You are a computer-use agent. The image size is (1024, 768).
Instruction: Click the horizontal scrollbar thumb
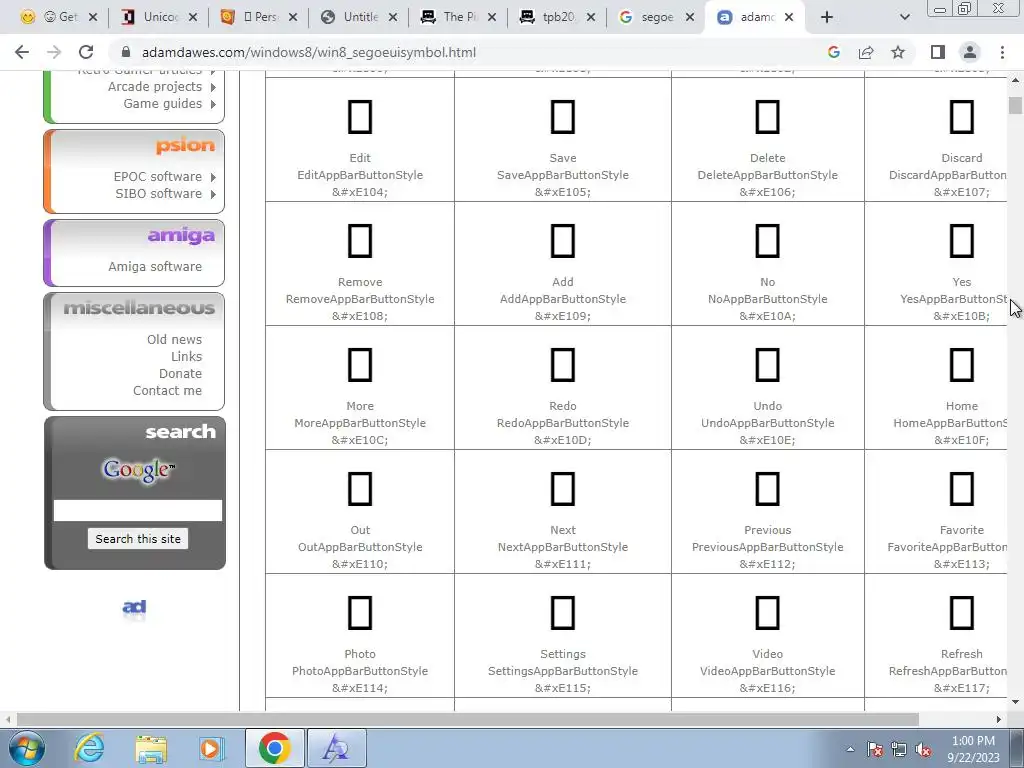(468, 719)
